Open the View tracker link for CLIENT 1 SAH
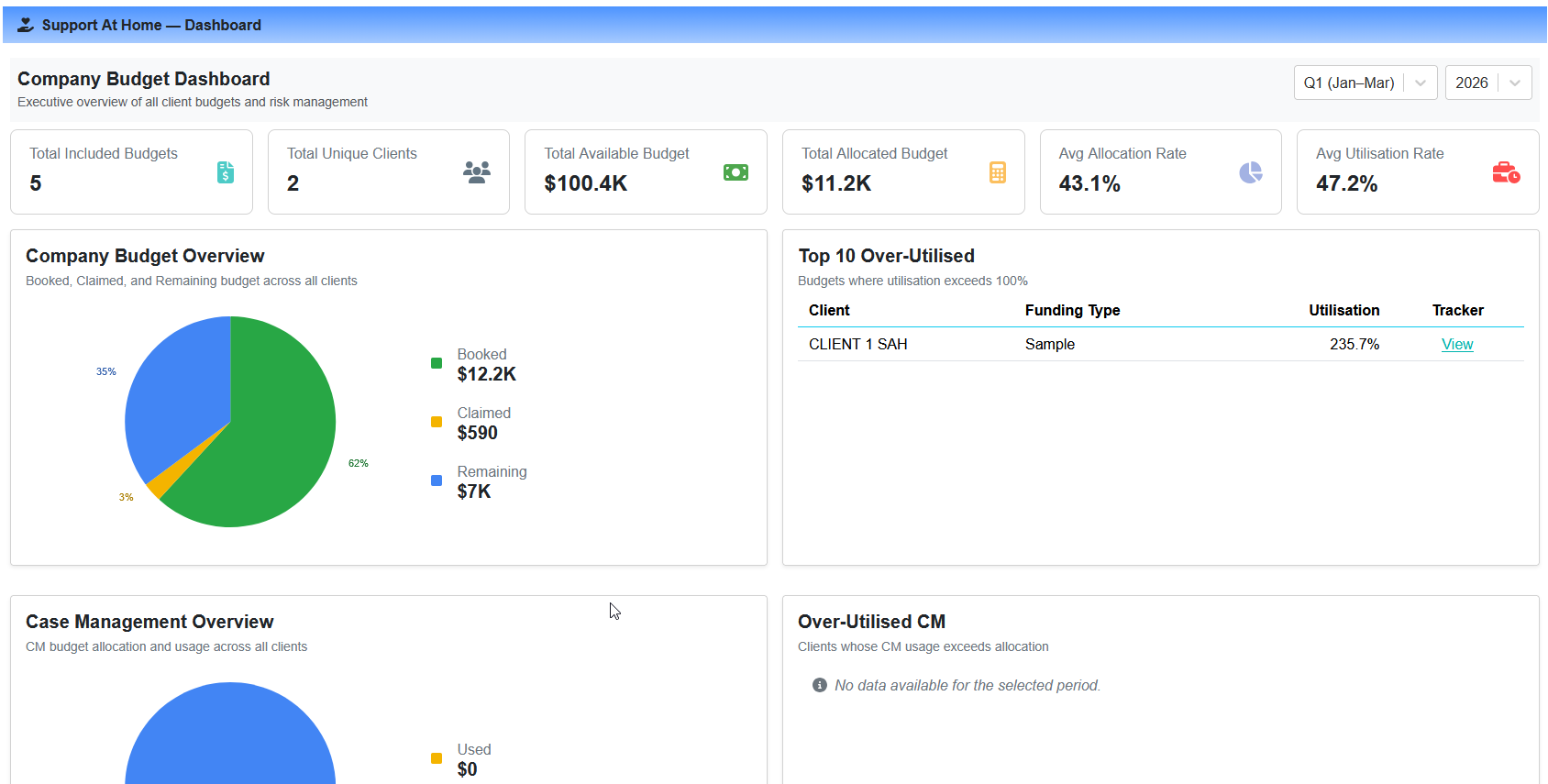Image resolution: width=1548 pixels, height=784 pixels. (x=1457, y=344)
